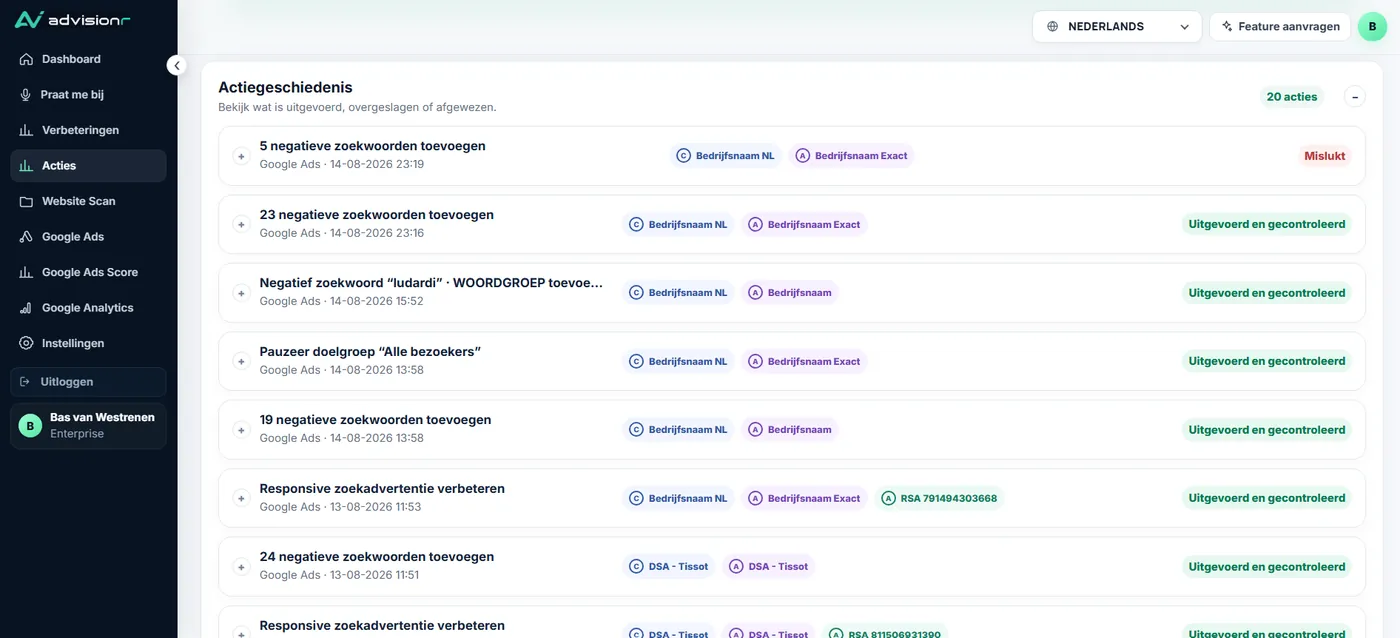Image resolution: width=1400 pixels, height=638 pixels.
Task: Click the advisionr logo
Action: 72,20
